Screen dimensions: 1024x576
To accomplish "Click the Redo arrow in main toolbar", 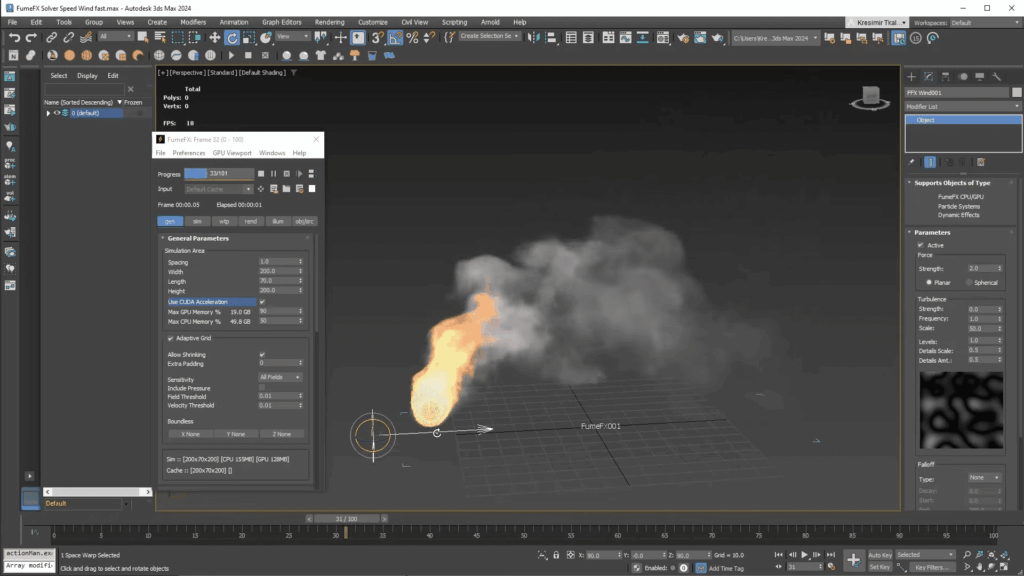I will point(31,38).
